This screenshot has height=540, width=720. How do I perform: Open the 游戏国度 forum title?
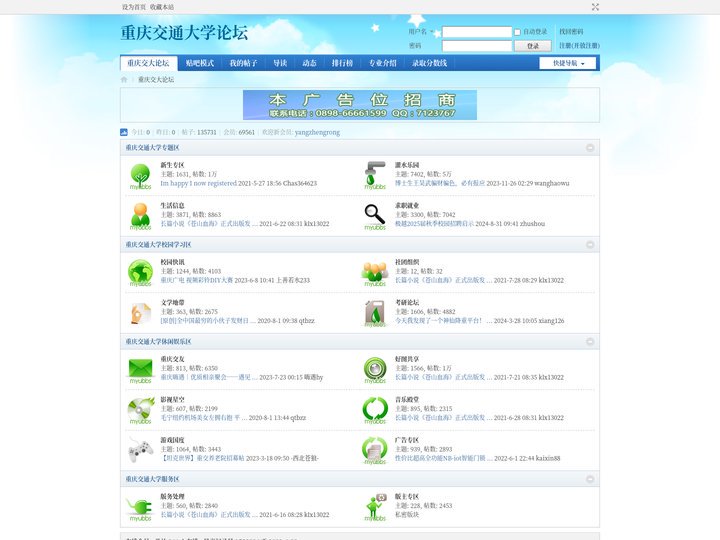pos(172,440)
